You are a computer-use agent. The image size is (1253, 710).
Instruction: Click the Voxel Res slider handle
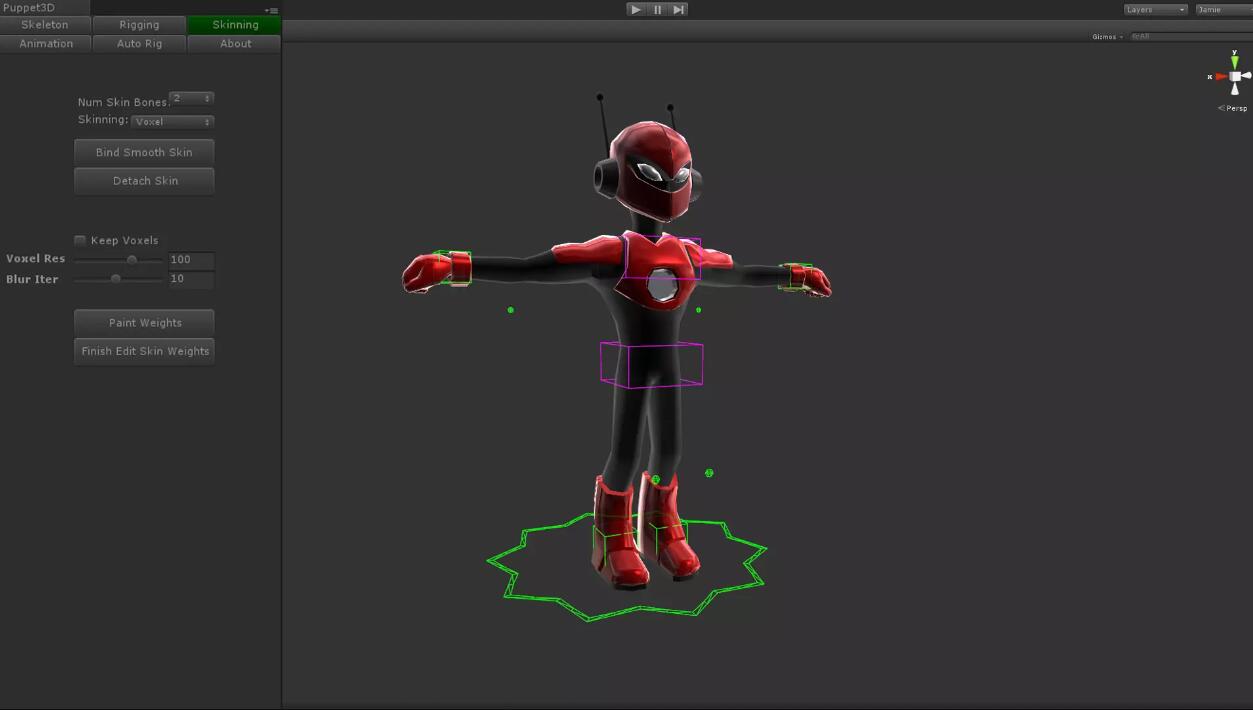[x=132, y=260]
